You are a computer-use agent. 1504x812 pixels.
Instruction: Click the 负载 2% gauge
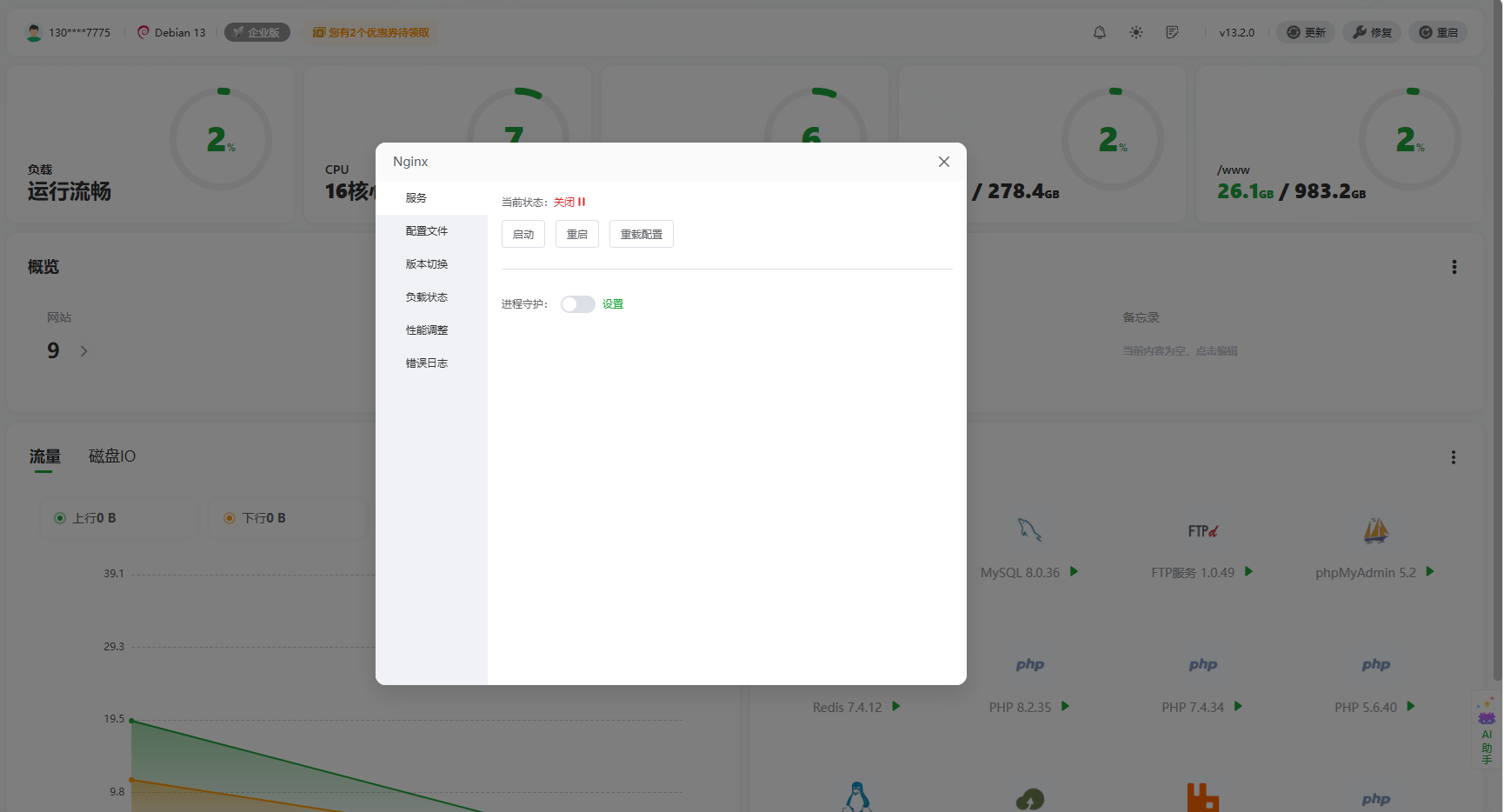(x=221, y=139)
